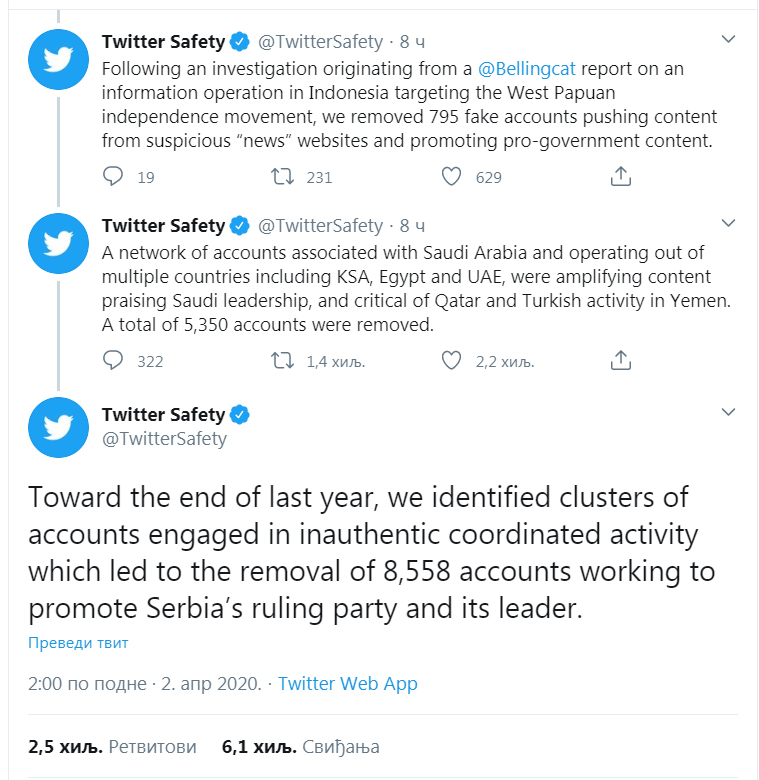Reply to the Saudi Arabia network tweet
759x780 pixels.
[113, 361]
